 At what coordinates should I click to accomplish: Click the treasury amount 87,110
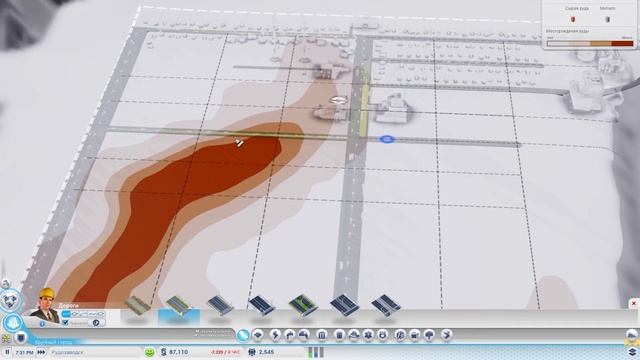pyautogui.click(x=178, y=352)
